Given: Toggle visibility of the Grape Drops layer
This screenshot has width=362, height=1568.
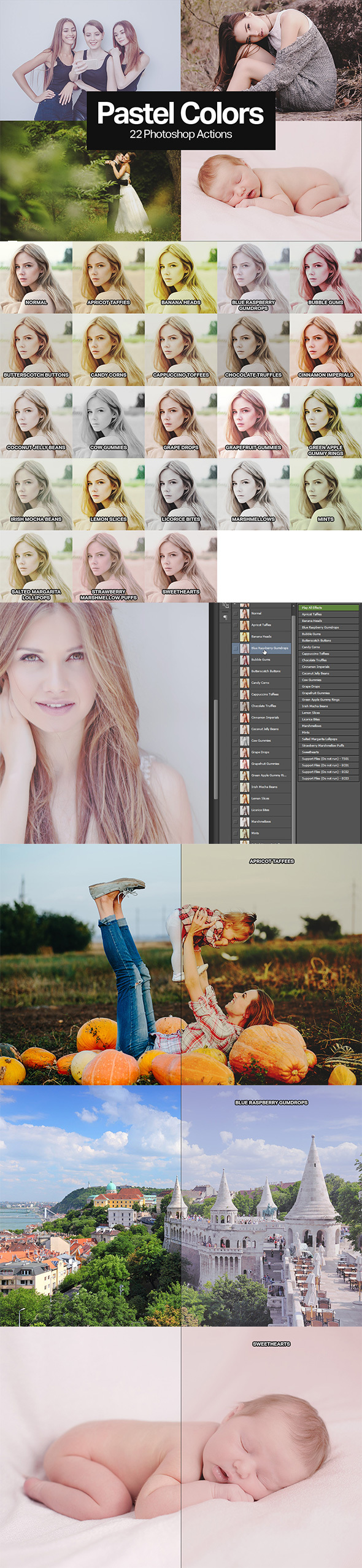Looking at the screenshot, I should click(x=236, y=752).
